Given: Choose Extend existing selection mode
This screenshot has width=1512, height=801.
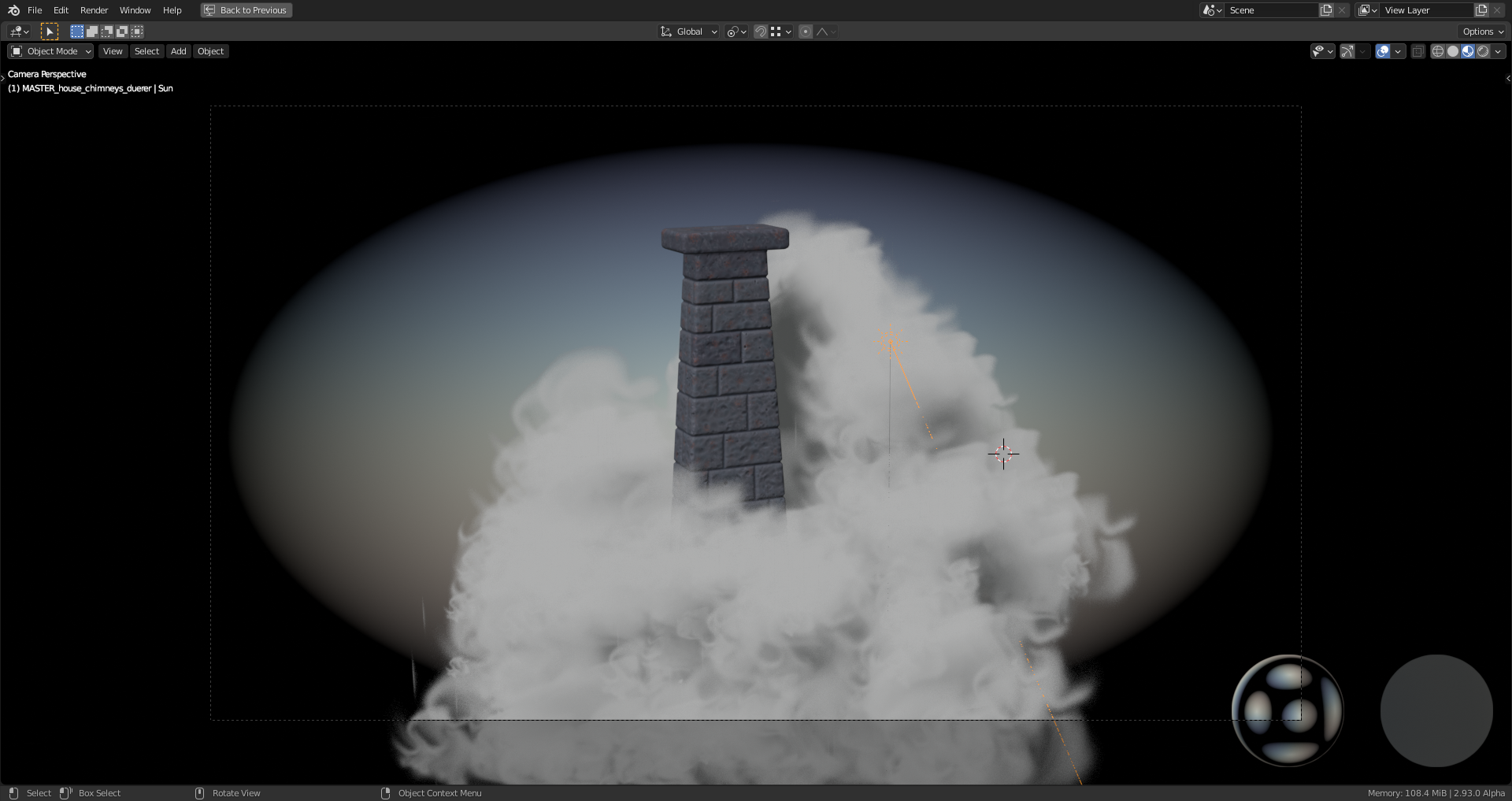Looking at the screenshot, I should pos(92,32).
